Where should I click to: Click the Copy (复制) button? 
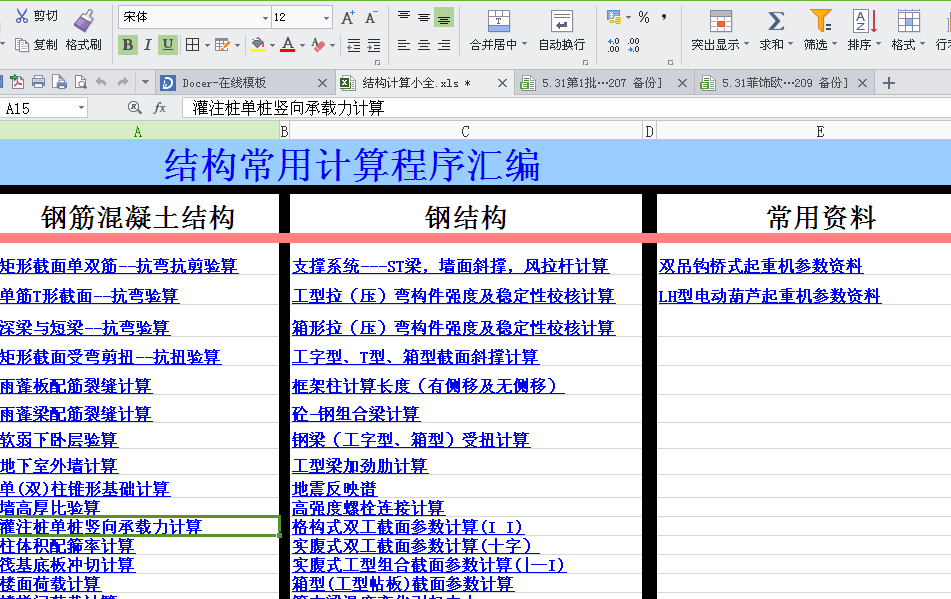coord(36,45)
